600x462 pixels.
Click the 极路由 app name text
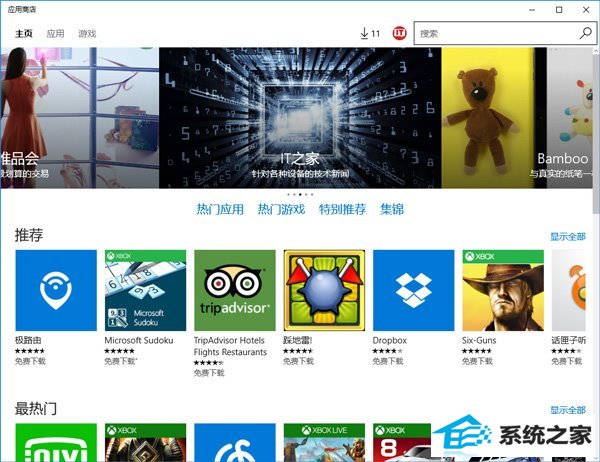(x=28, y=340)
